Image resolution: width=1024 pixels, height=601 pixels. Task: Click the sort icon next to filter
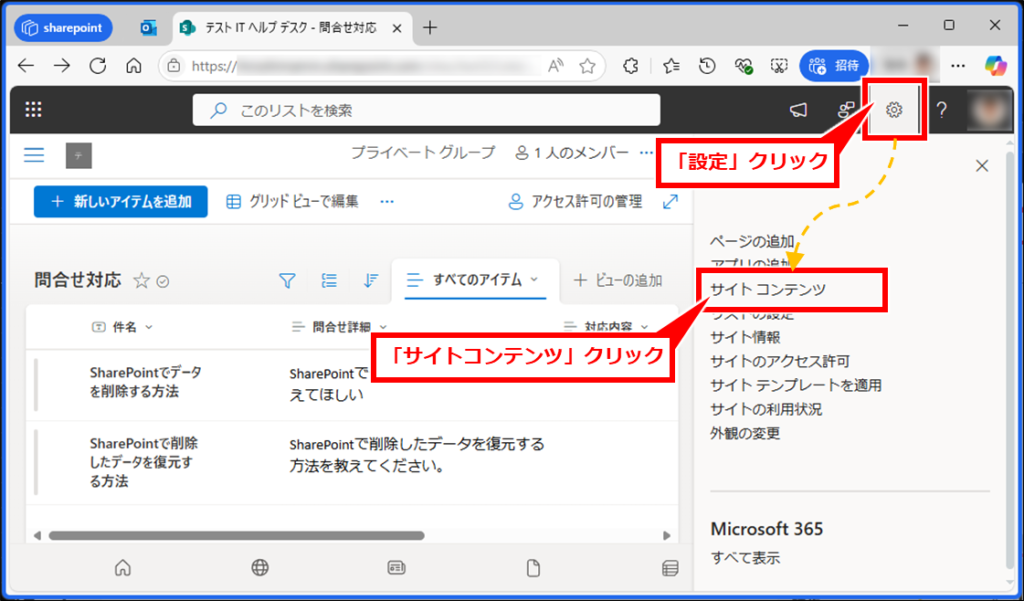point(371,281)
